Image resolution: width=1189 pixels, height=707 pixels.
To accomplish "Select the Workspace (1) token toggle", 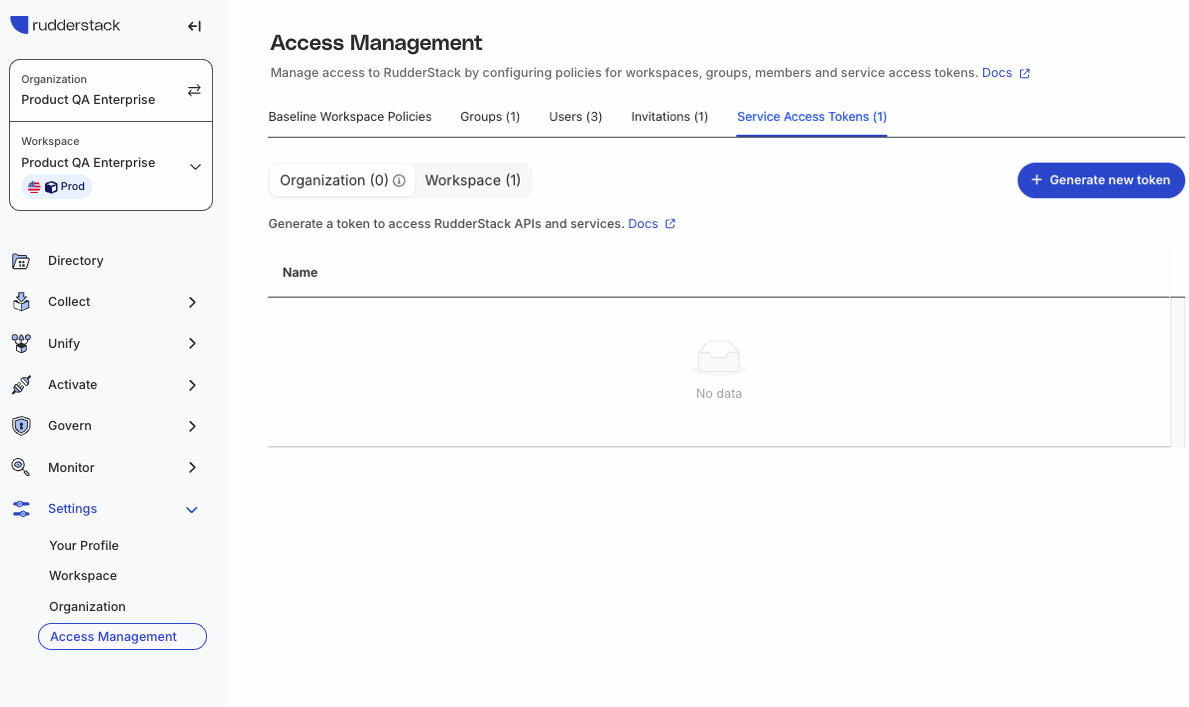I will (x=472, y=181).
